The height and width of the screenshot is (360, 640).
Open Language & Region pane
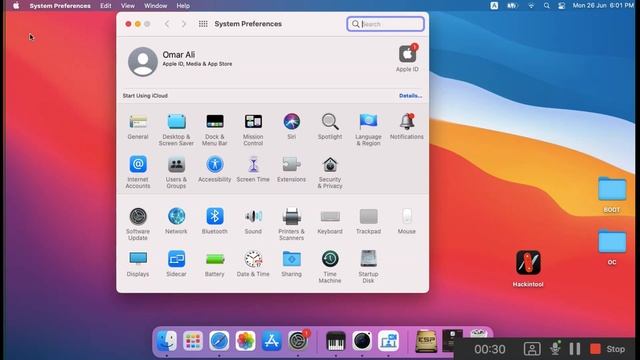pyautogui.click(x=368, y=130)
